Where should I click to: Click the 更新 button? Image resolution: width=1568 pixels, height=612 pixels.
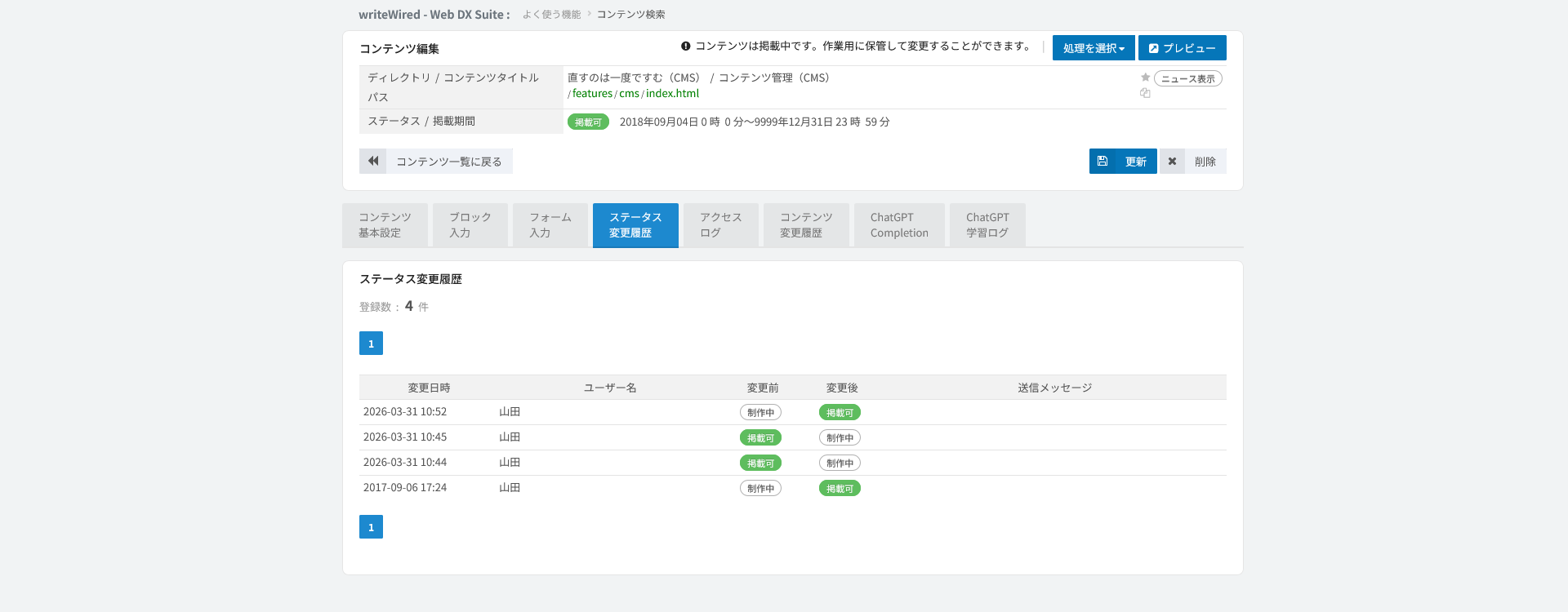[x=1123, y=161]
